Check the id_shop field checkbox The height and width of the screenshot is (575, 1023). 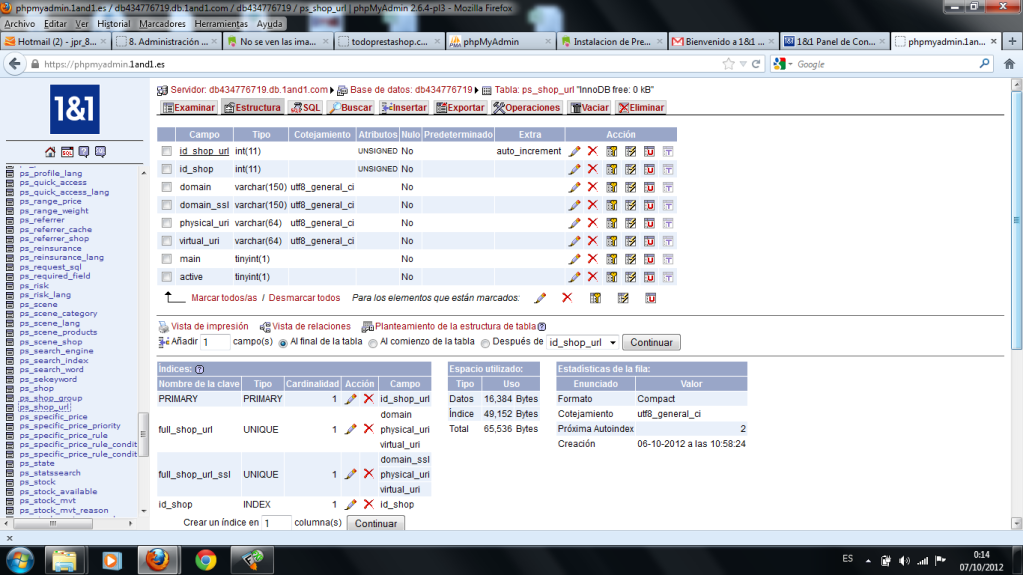[x=167, y=169]
